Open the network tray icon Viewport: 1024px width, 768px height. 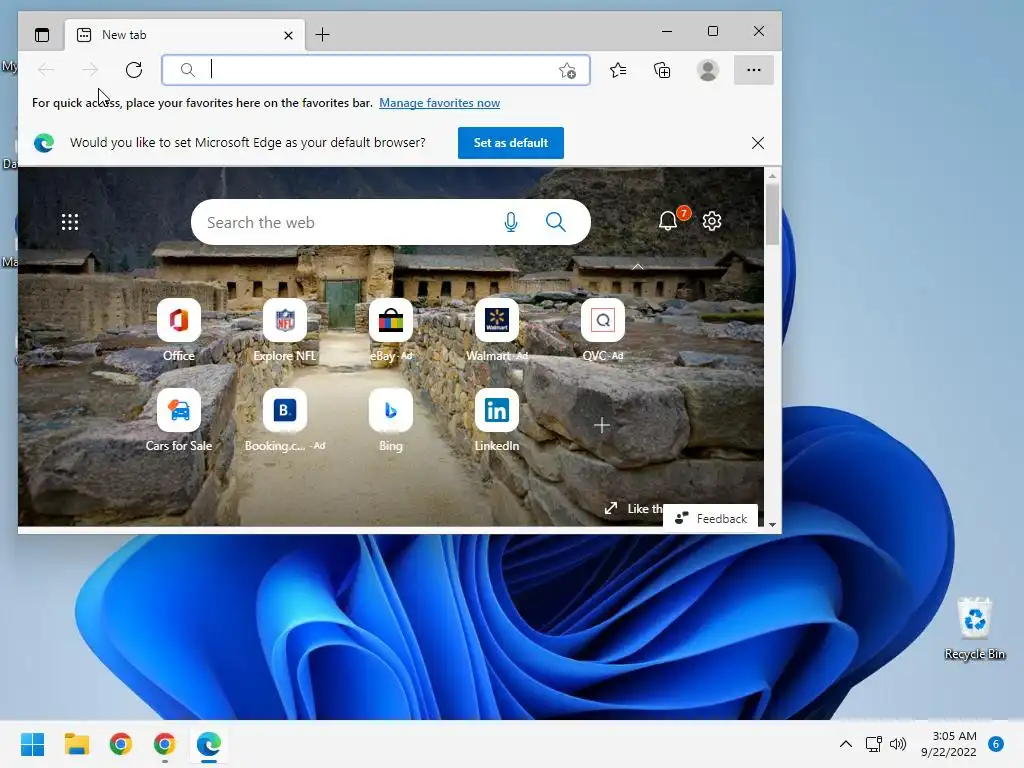tap(873, 744)
